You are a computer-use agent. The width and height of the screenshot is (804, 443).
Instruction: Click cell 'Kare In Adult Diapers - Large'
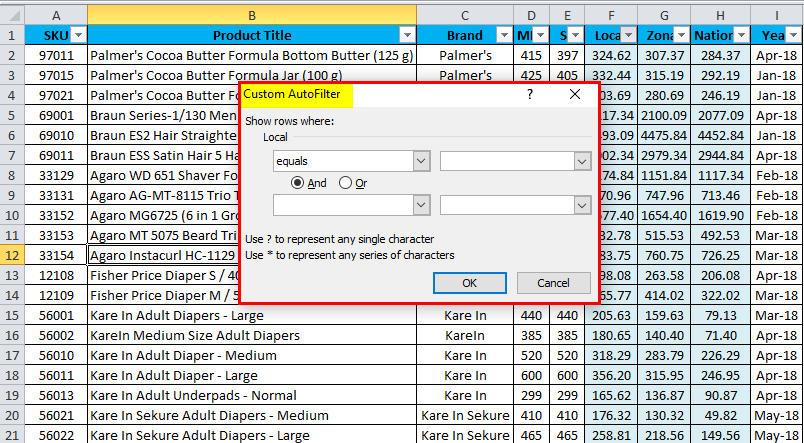tap(252, 315)
